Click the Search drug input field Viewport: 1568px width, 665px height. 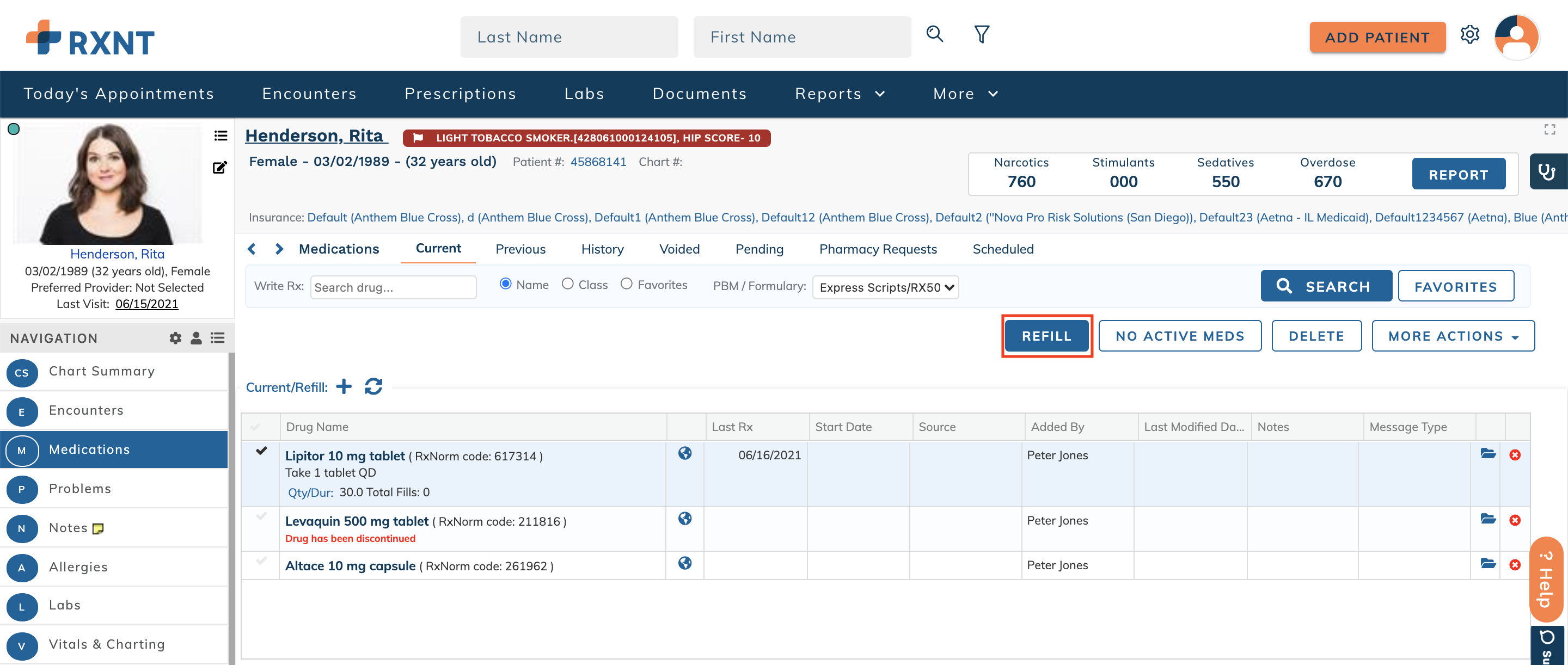click(x=393, y=287)
